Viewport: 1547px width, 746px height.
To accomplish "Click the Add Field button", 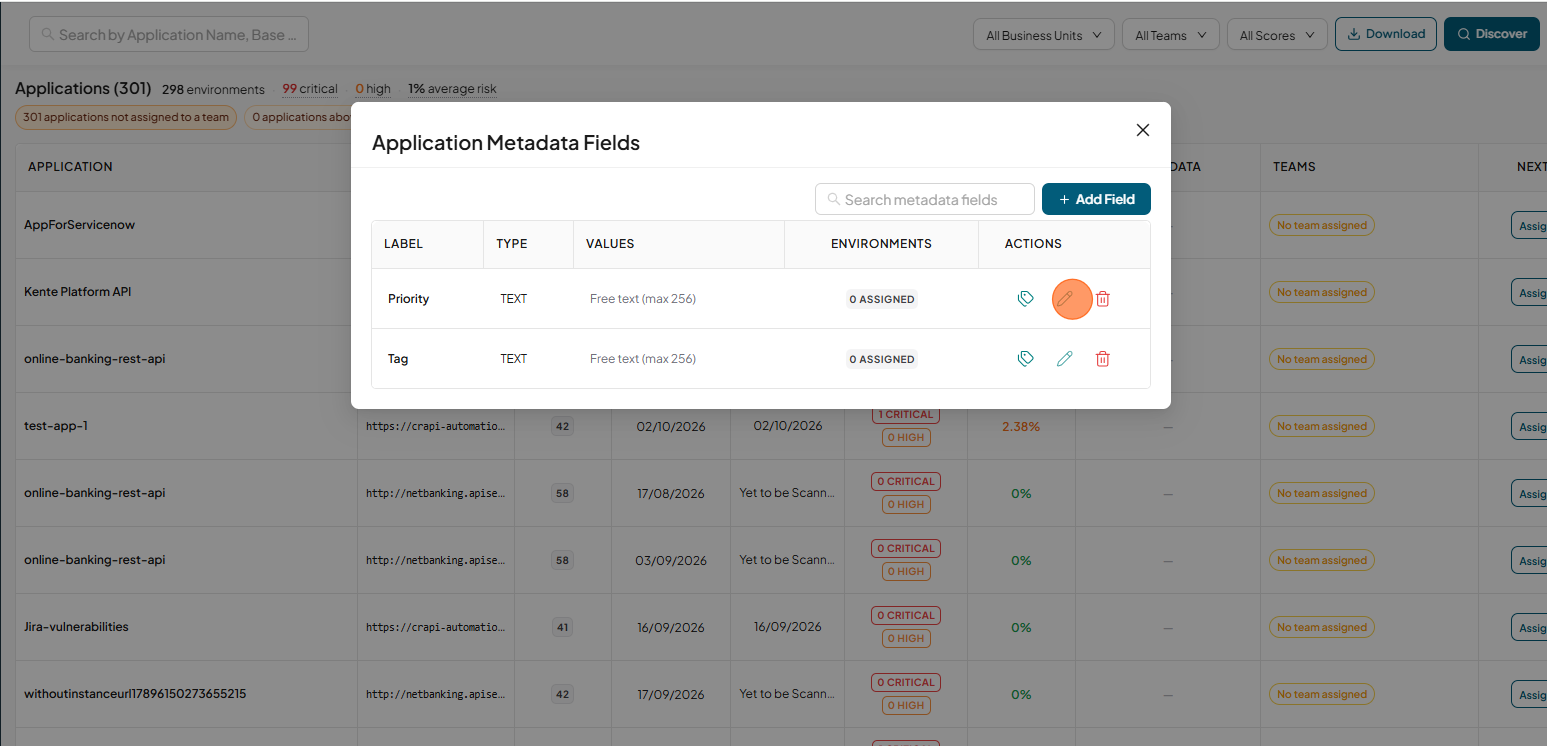I will pyautogui.click(x=1096, y=199).
